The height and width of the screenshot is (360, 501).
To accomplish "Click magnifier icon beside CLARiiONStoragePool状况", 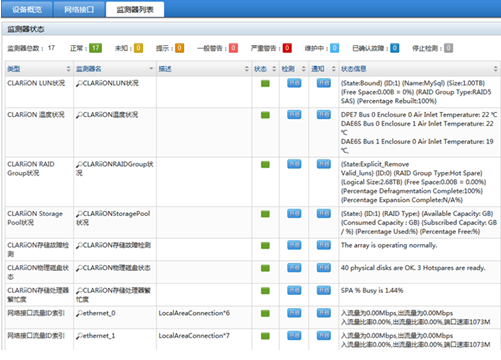I will coord(79,214).
